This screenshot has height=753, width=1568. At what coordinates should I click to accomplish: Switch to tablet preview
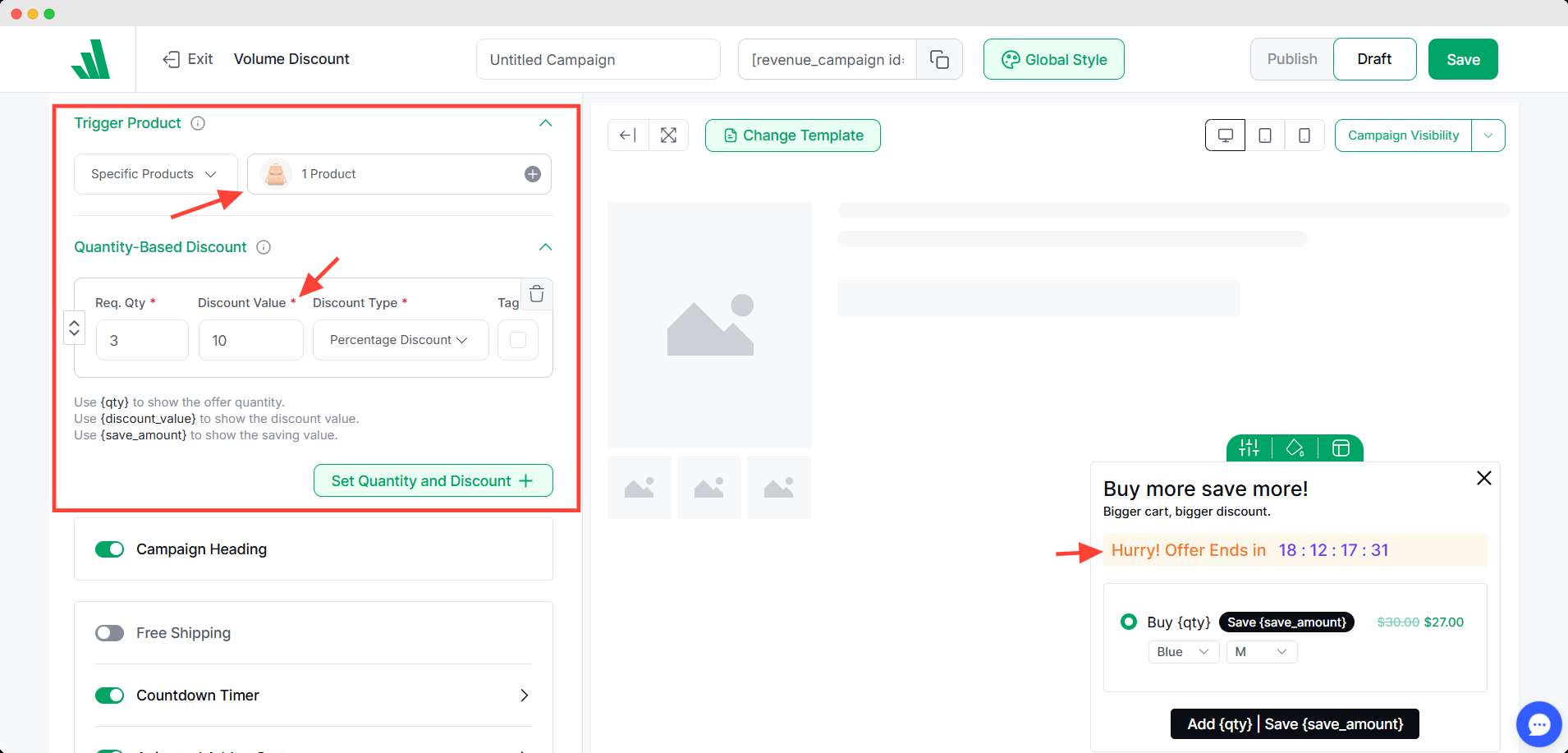coord(1265,135)
